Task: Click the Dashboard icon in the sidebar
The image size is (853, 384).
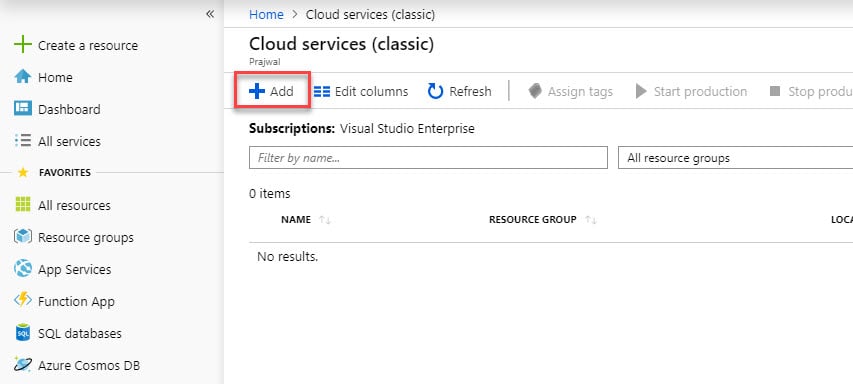Action: pyautogui.click(x=23, y=109)
